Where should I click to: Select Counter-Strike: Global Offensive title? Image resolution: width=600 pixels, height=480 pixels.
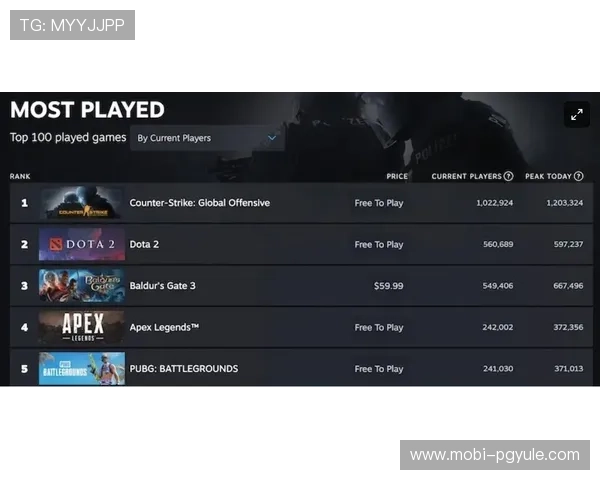click(x=200, y=203)
